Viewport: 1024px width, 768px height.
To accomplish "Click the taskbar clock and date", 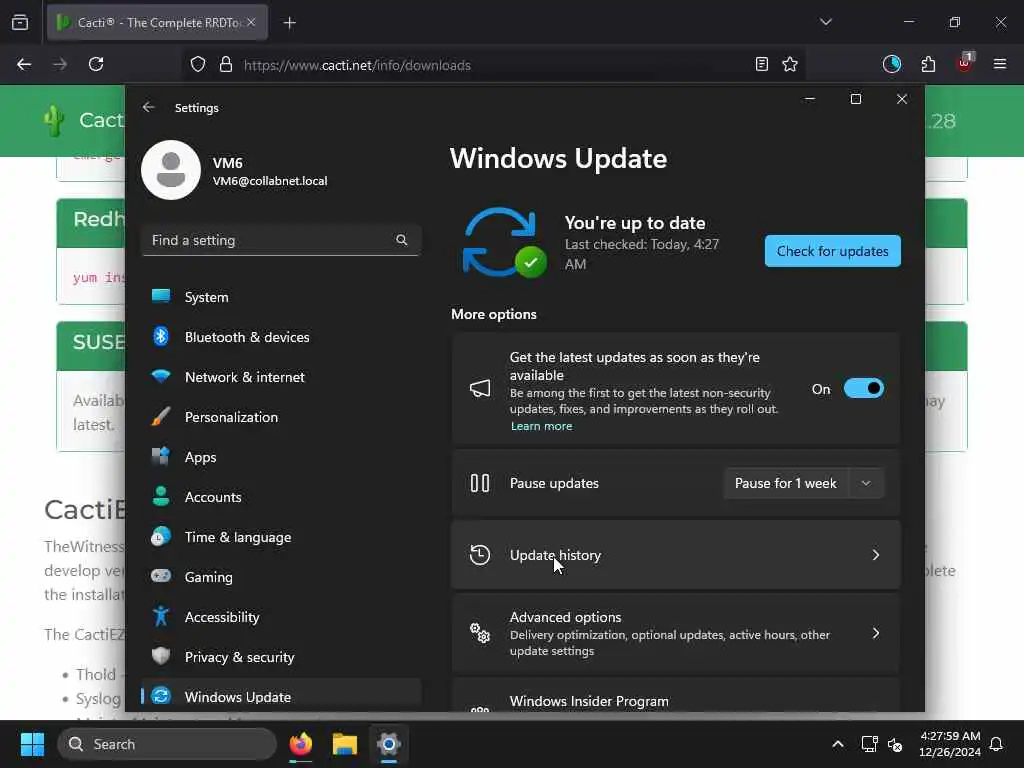I will 950,744.
